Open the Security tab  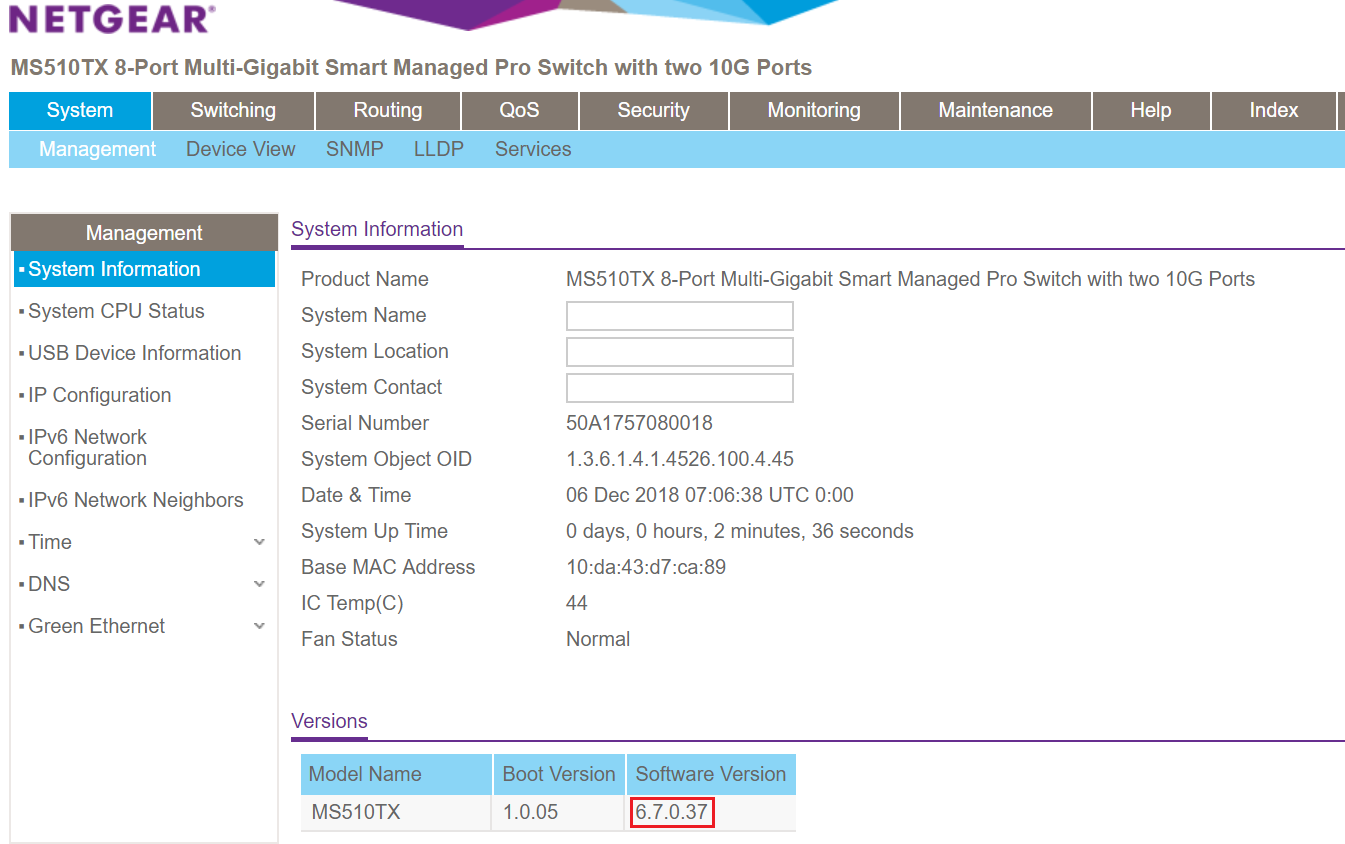click(654, 111)
